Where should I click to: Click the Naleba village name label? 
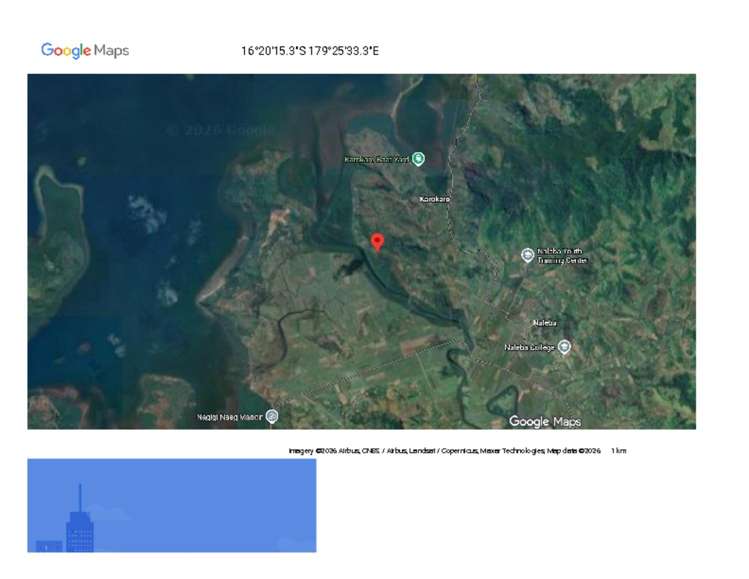click(x=545, y=323)
